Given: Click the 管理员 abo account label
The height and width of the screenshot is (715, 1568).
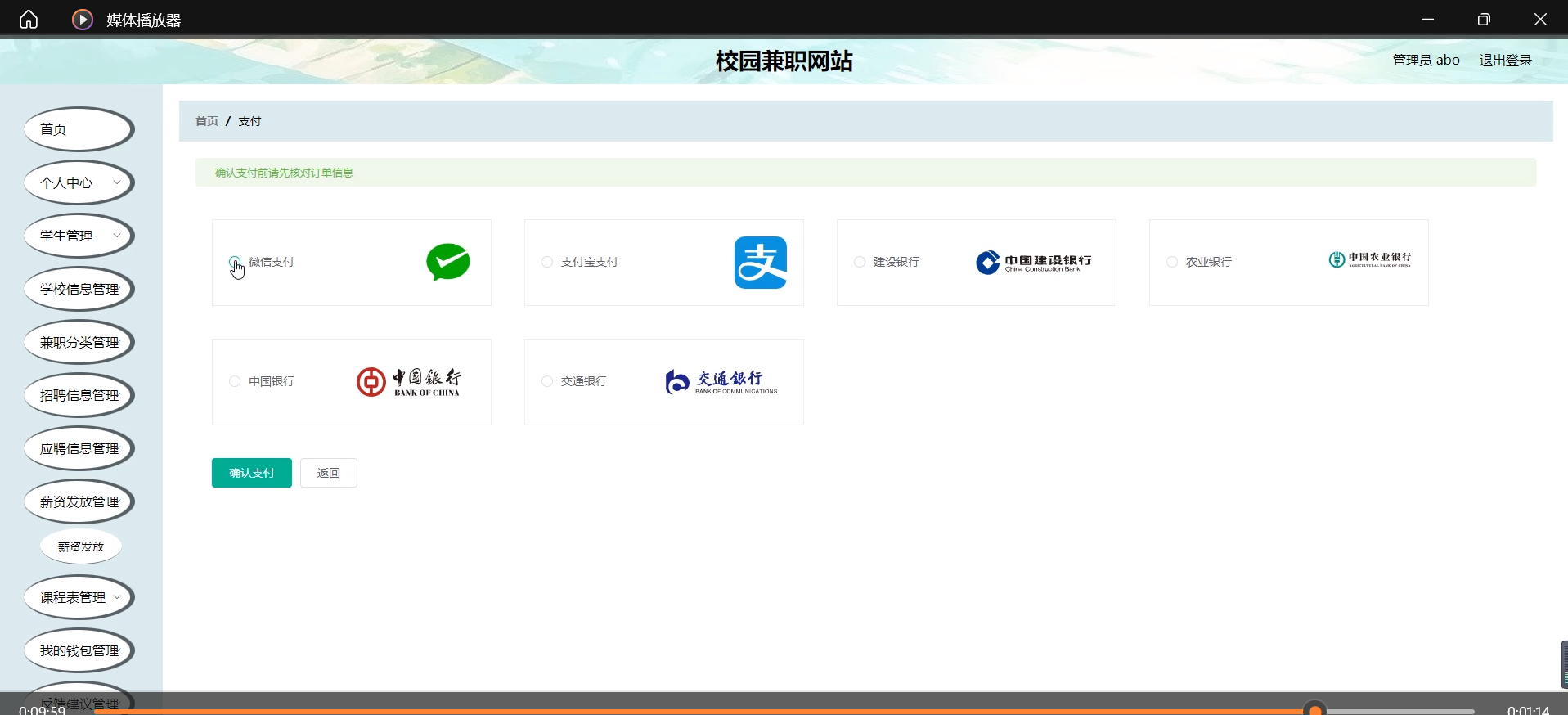Looking at the screenshot, I should pos(1426,61).
